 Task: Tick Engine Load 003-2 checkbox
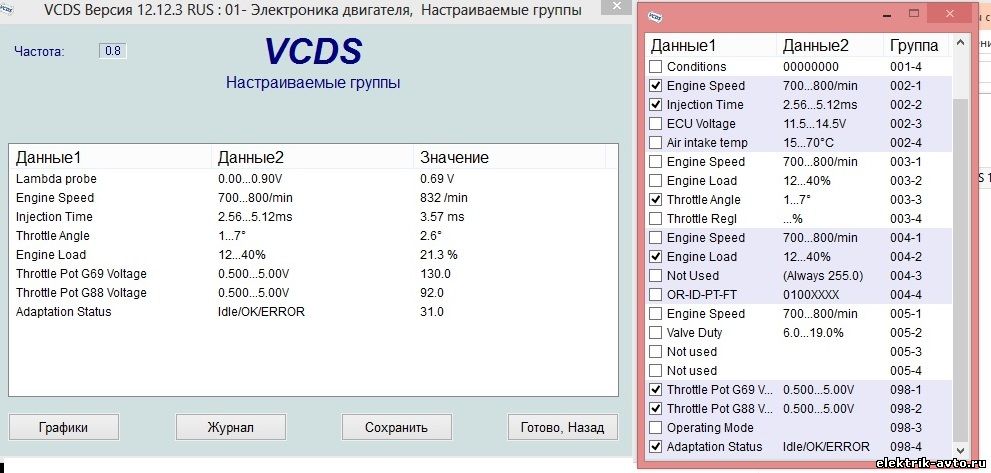[656, 180]
